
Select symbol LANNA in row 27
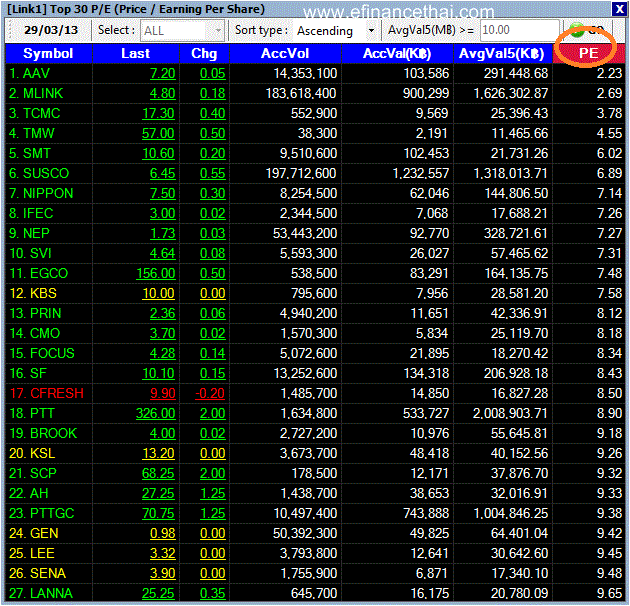pos(51,594)
